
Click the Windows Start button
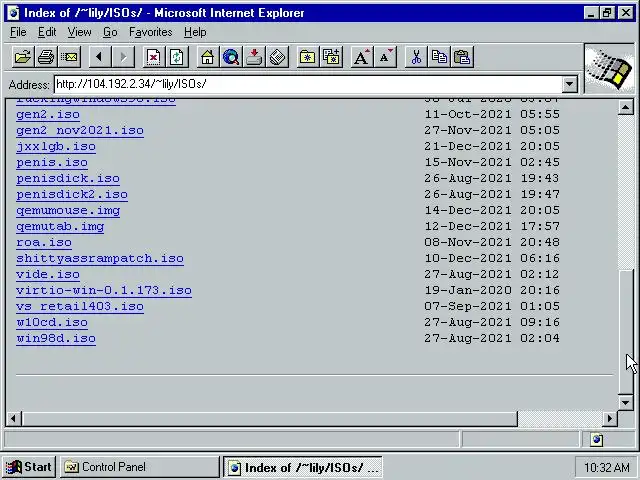(x=29, y=467)
